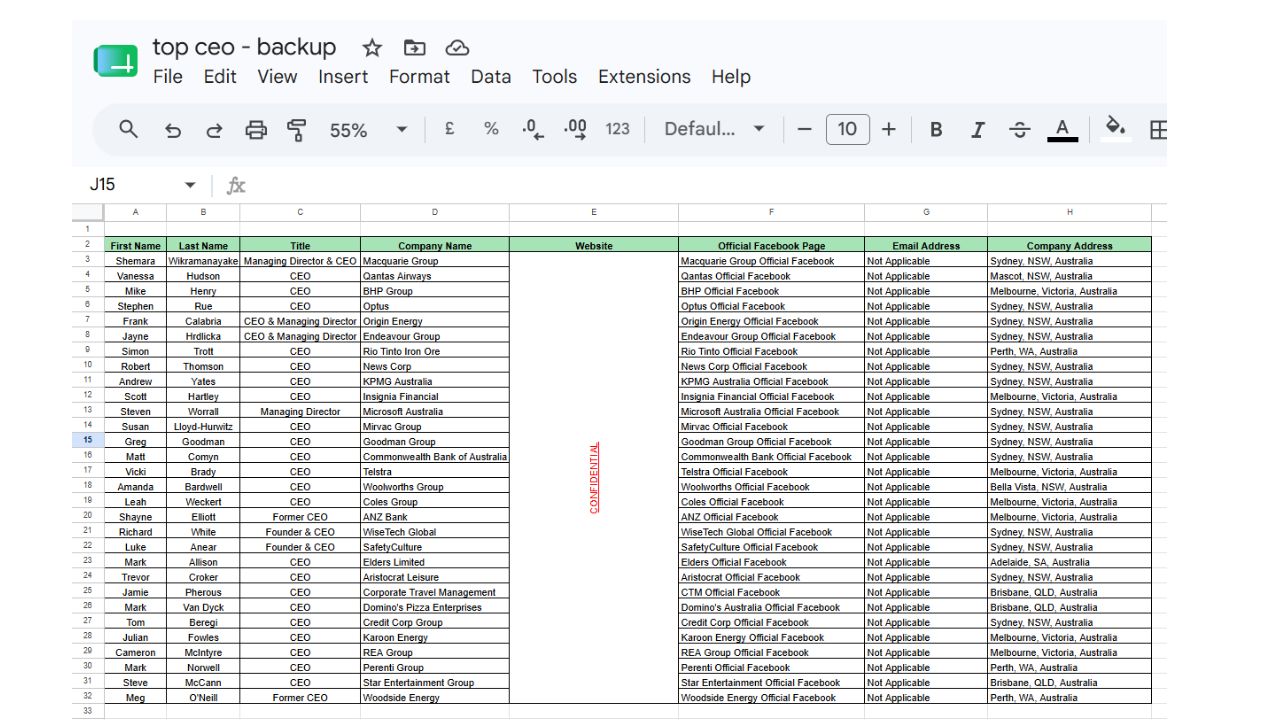Redo the last action
Viewport: 1280px width, 720px height.
[214, 130]
